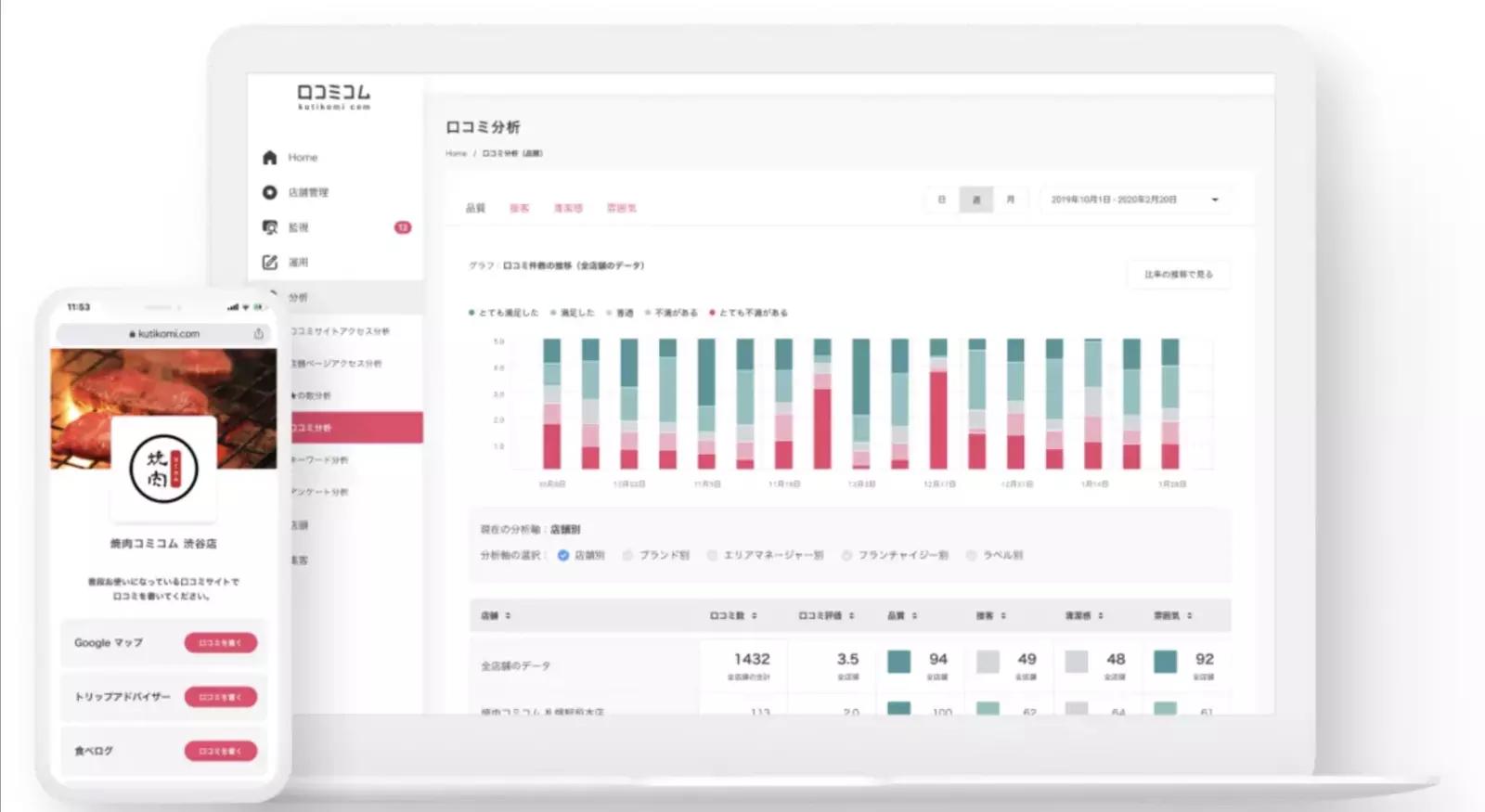Click the 口コミコム logo

coord(333,96)
